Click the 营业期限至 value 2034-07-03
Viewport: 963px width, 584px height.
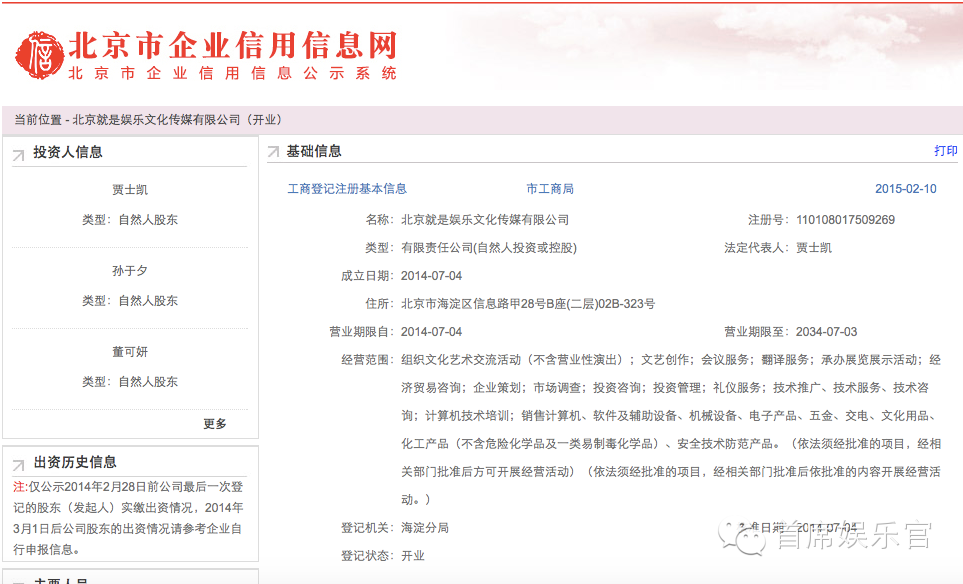pos(827,332)
